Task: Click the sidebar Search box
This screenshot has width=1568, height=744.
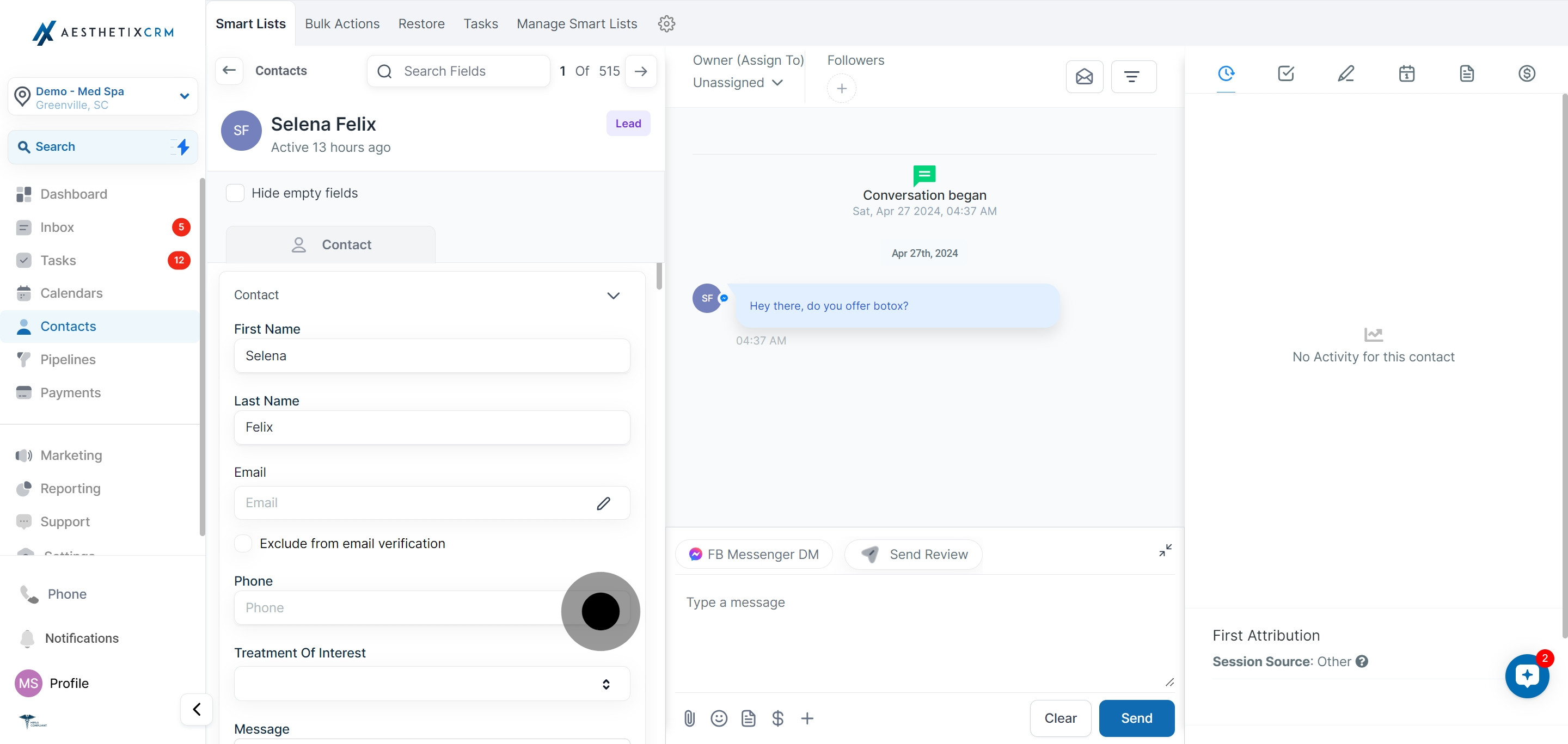Action: [103, 146]
